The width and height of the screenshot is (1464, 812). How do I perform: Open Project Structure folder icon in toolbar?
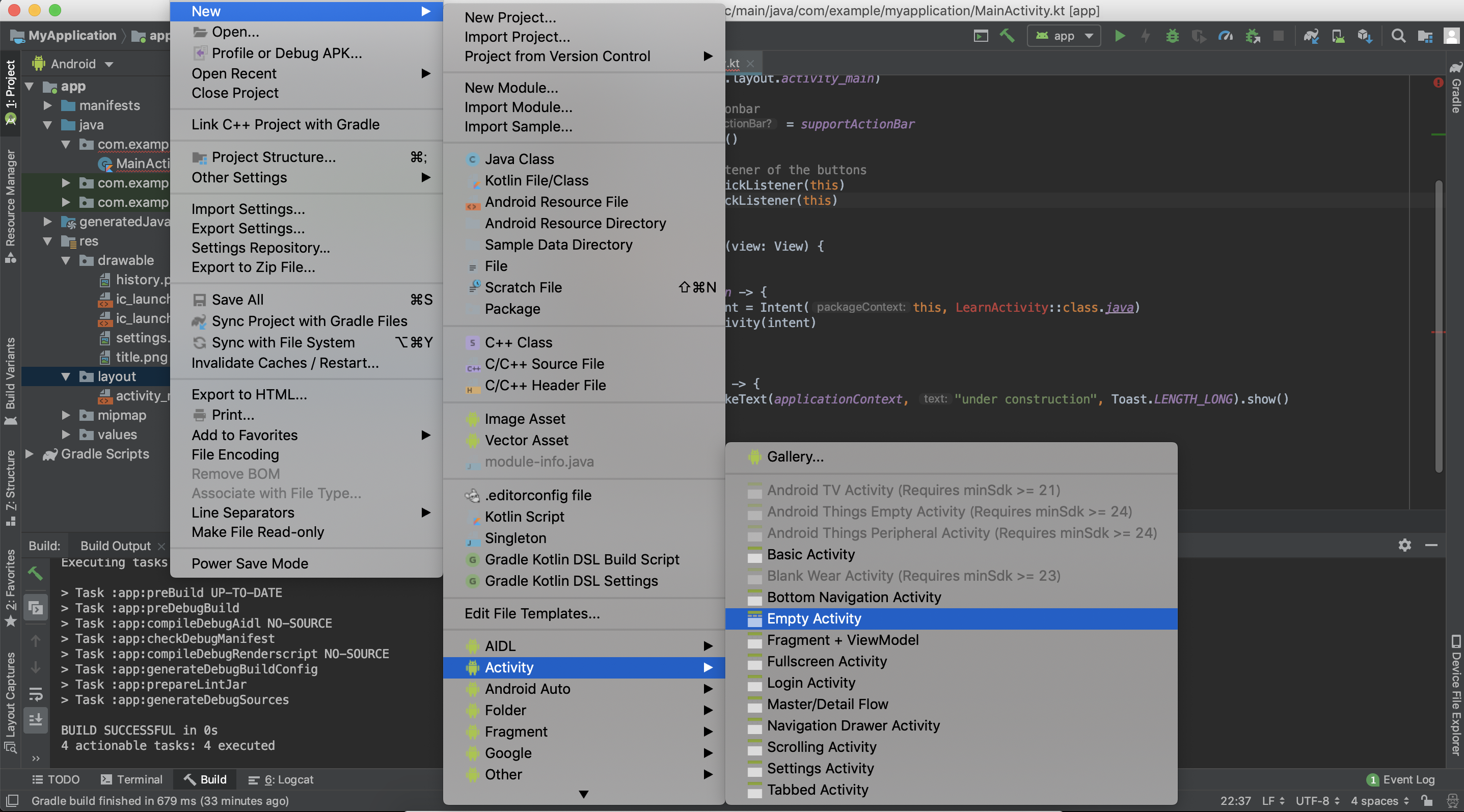pyautogui.click(x=1425, y=36)
